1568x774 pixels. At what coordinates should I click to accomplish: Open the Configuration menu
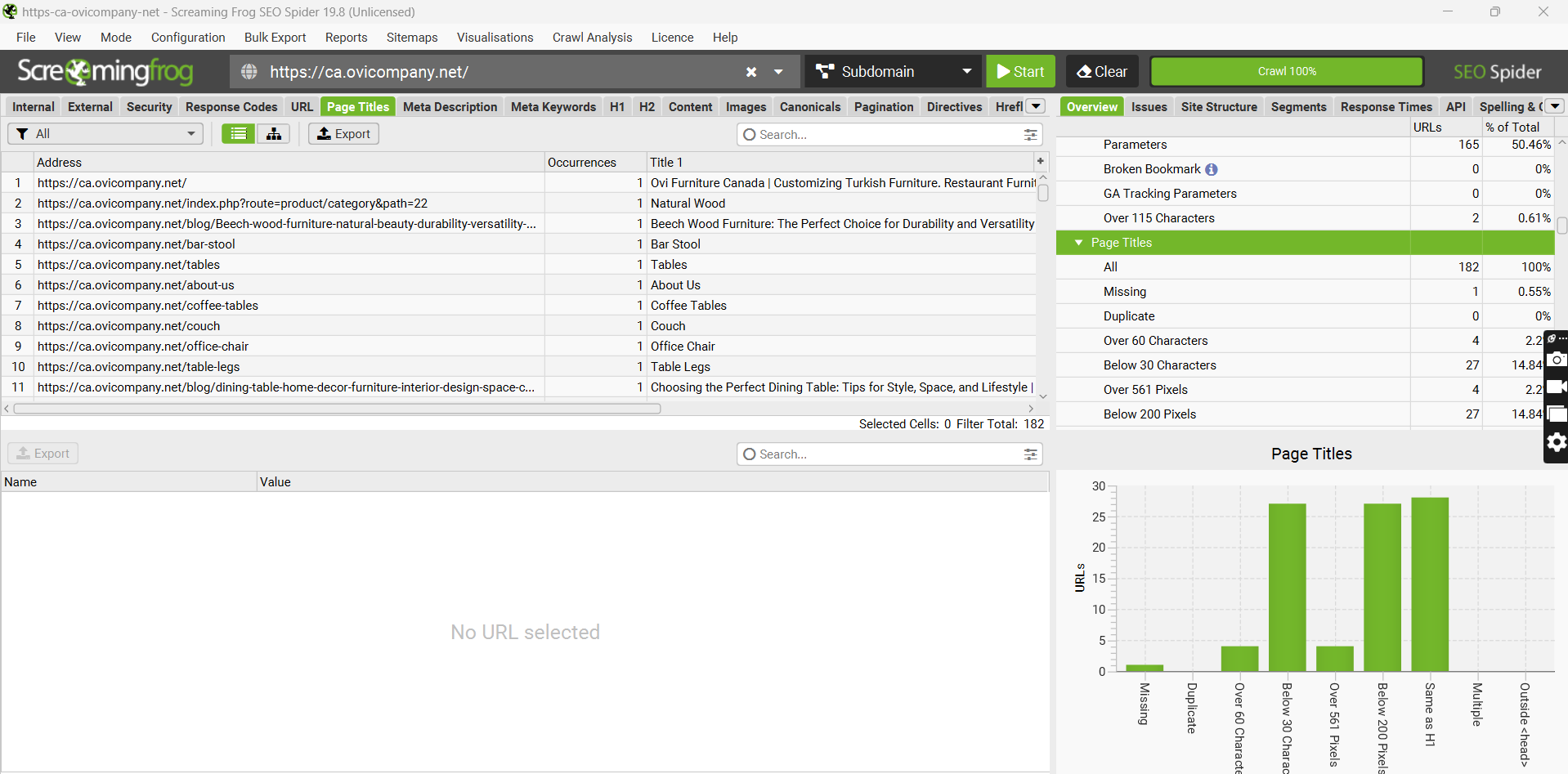(x=188, y=38)
